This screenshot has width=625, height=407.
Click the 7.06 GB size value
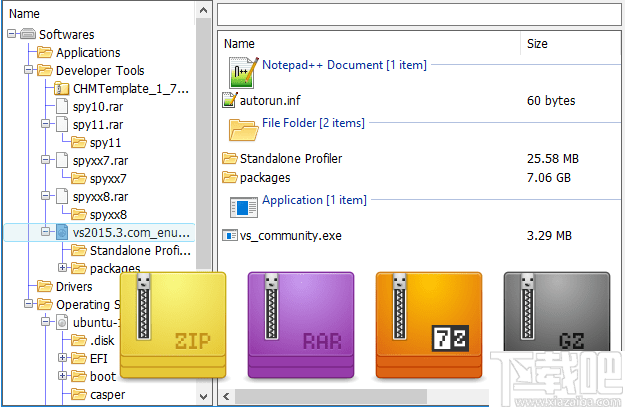pyautogui.click(x=549, y=177)
